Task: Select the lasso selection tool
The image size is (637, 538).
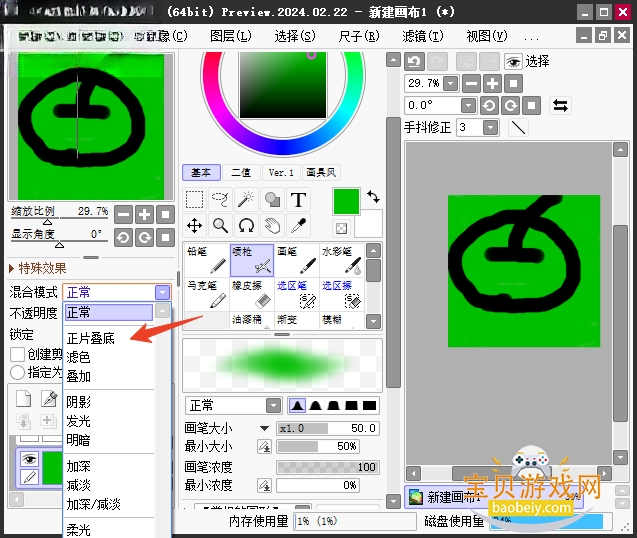Action: (221, 200)
